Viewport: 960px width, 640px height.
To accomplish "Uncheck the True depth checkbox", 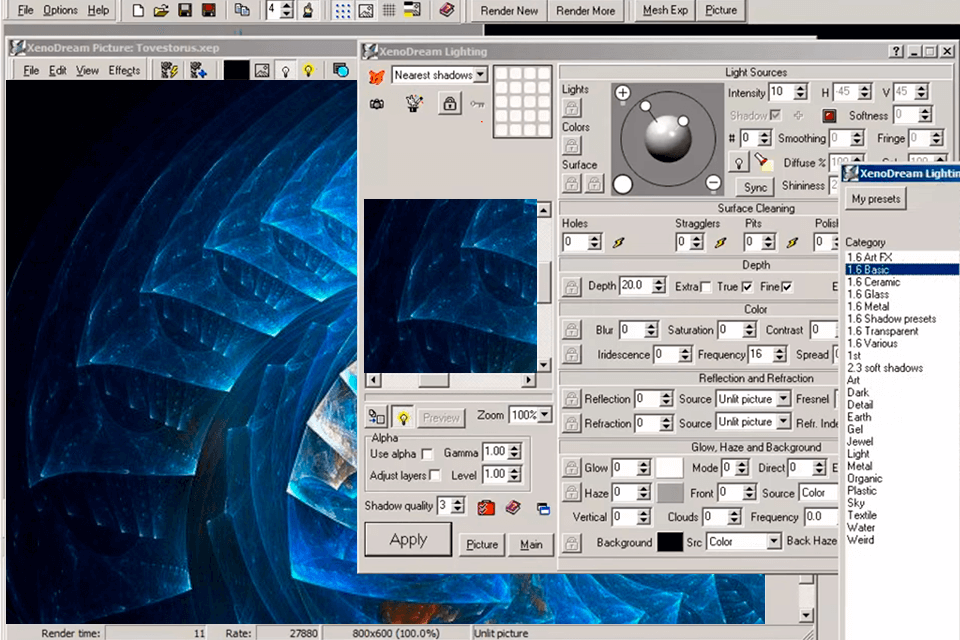I will pyautogui.click(x=747, y=287).
